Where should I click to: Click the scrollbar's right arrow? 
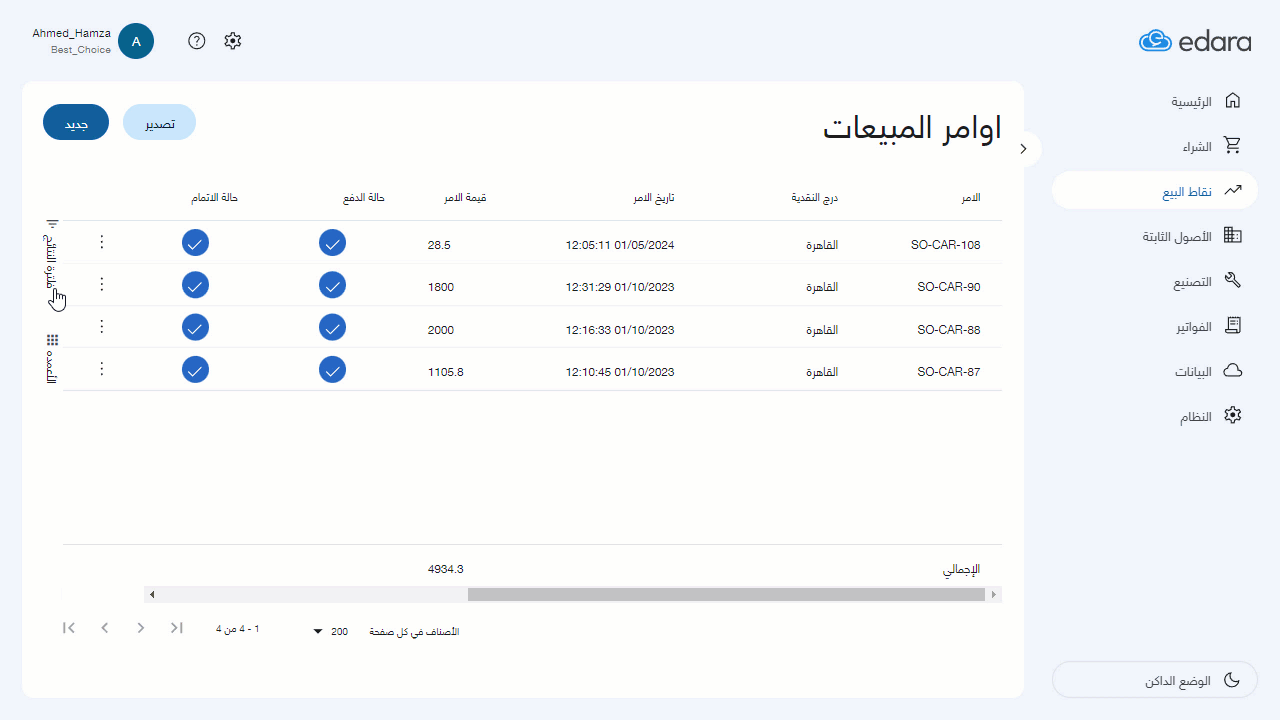(994, 595)
